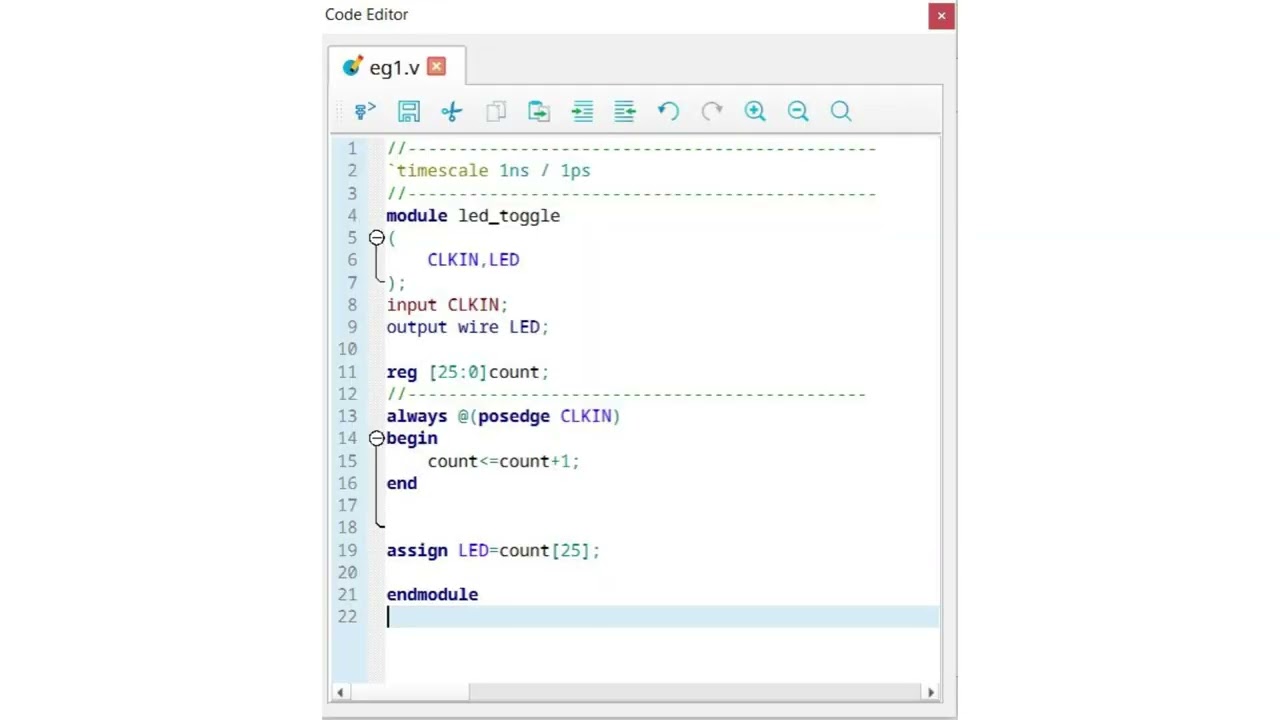Click line number 19 in the gutter
Image resolution: width=1280 pixels, height=720 pixels.
point(347,550)
